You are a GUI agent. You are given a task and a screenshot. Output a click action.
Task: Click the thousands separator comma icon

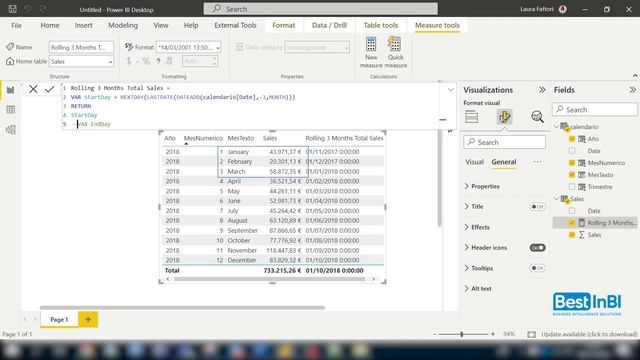pos(158,61)
